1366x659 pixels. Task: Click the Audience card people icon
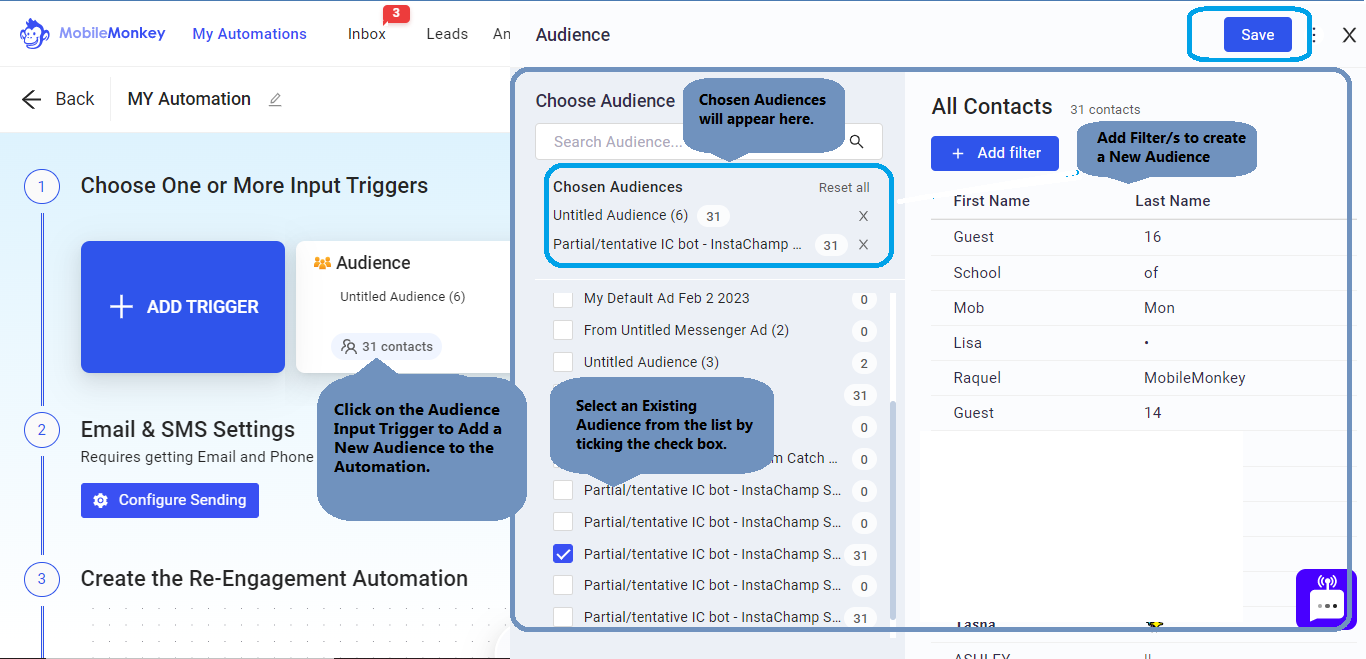322,263
